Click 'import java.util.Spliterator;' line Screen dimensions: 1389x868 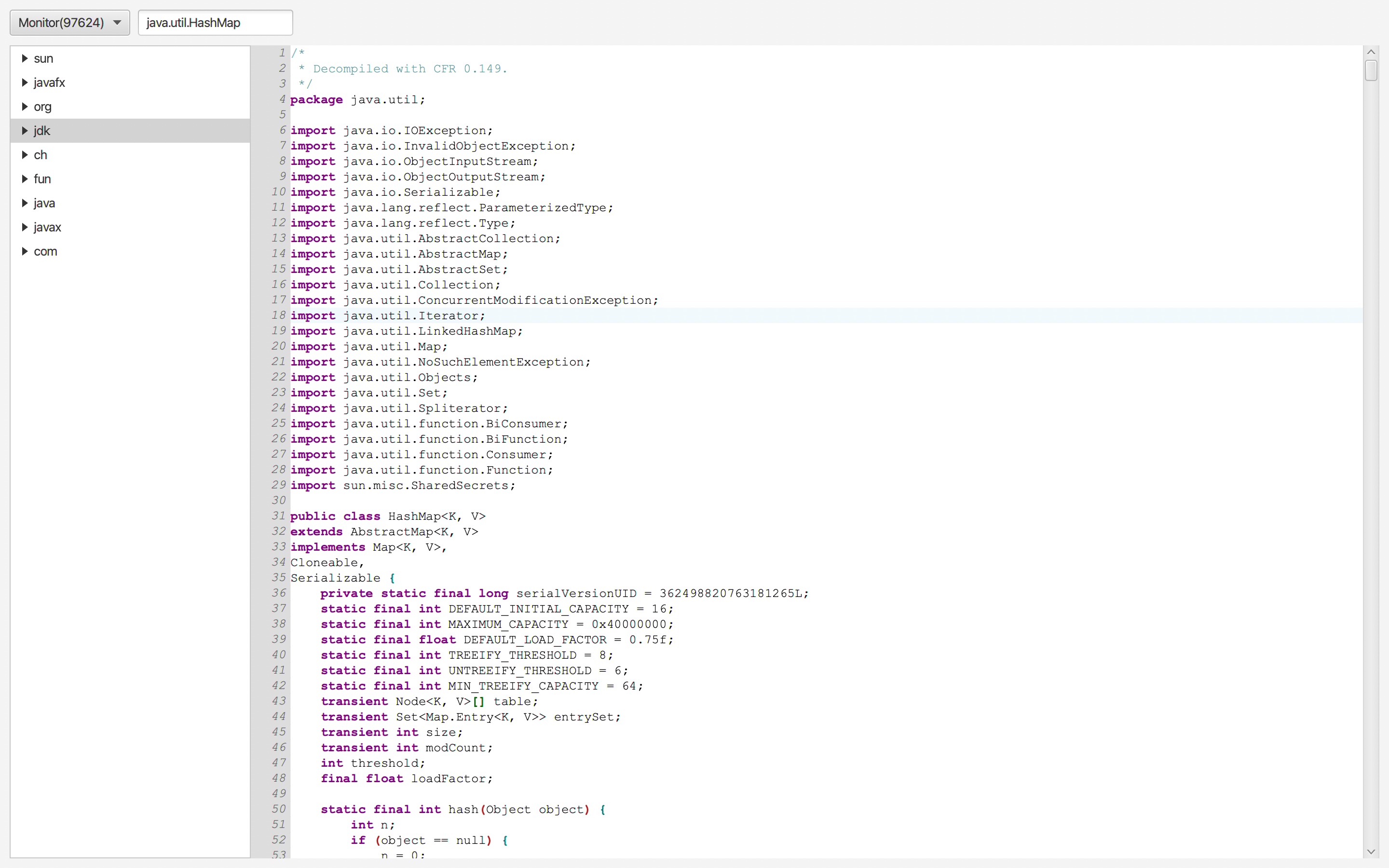399,409
